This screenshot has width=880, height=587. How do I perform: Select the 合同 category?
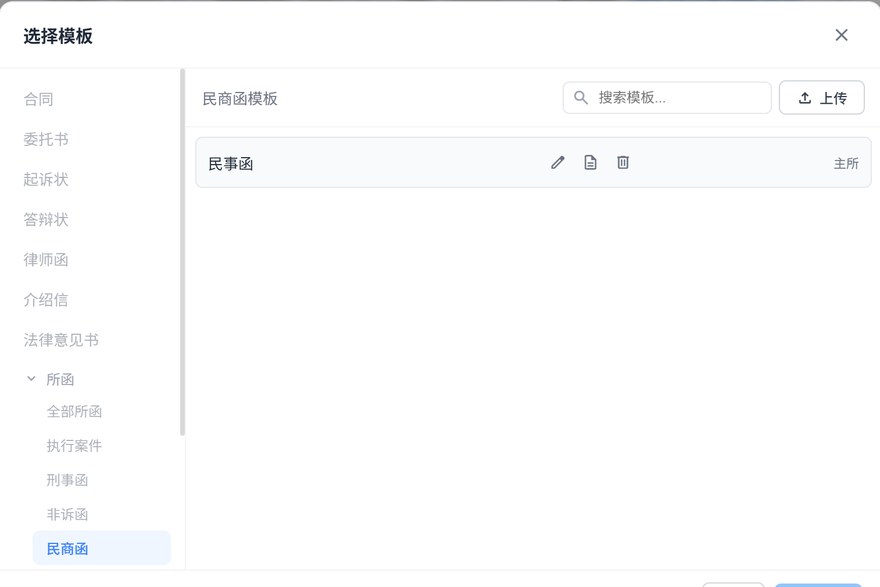(38, 99)
